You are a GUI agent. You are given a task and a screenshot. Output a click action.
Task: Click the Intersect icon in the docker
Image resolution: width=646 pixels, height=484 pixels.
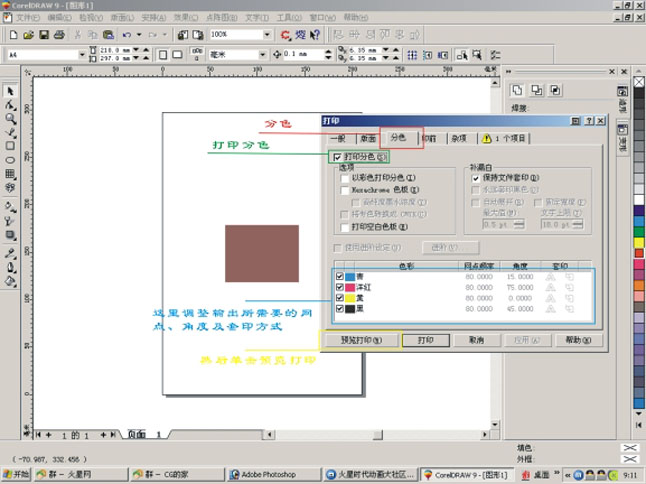[x=555, y=90]
